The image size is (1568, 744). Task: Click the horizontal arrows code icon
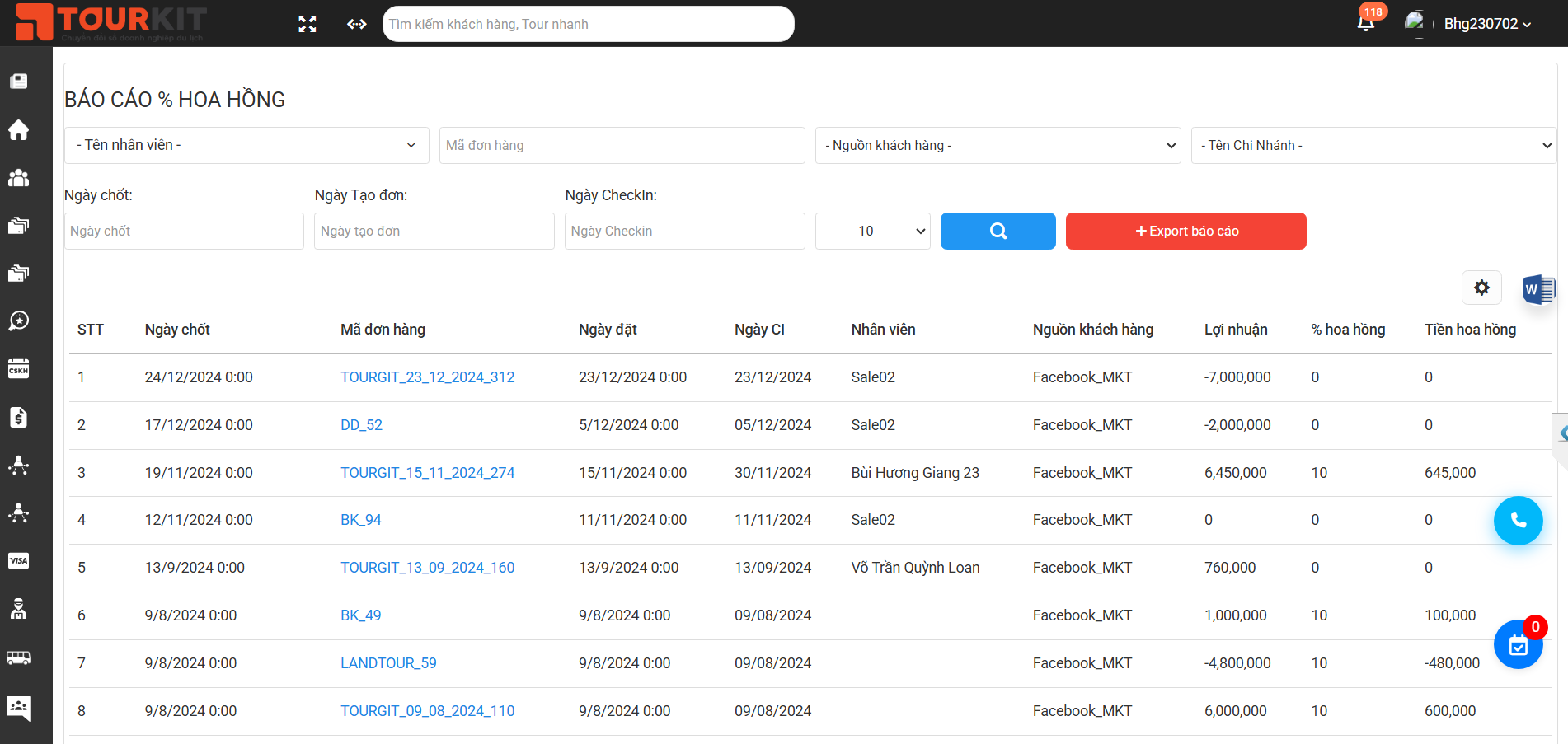pos(357,24)
